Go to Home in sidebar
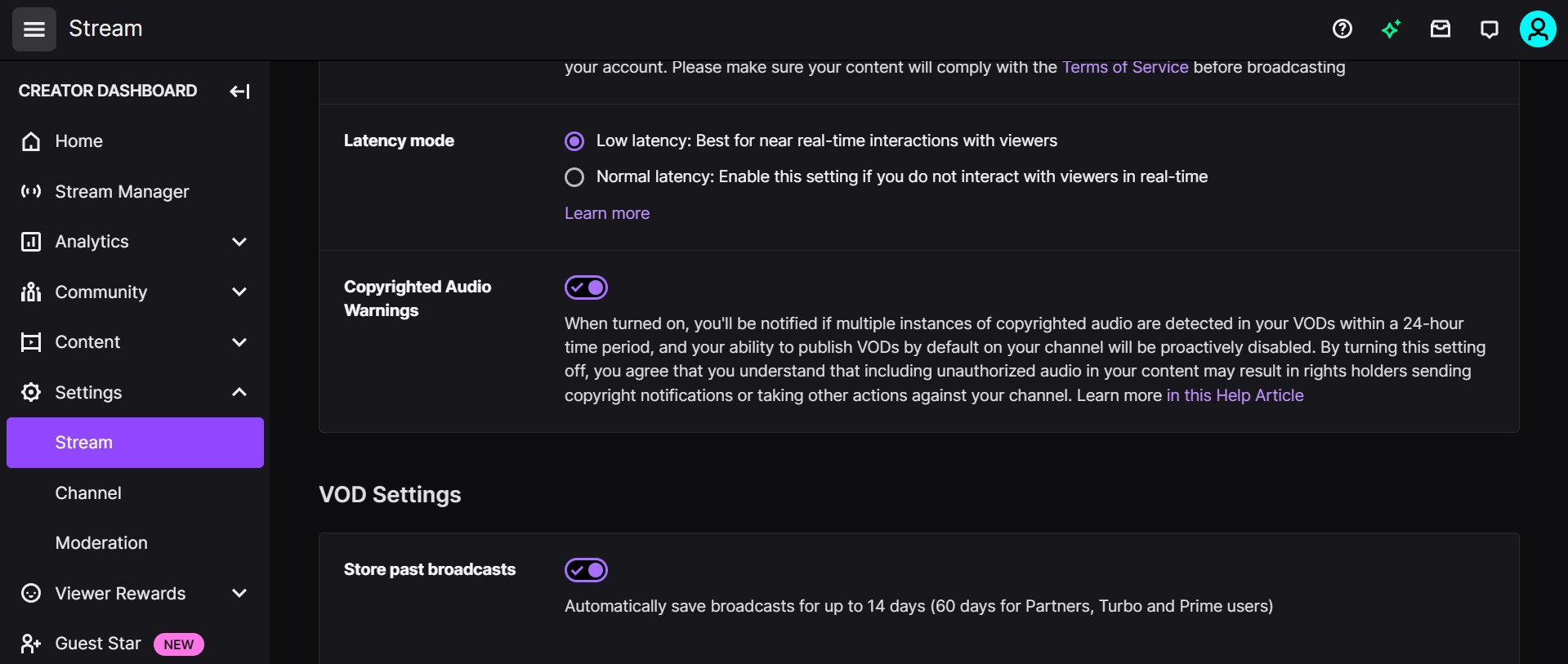1568x664 pixels. [78, 141]
